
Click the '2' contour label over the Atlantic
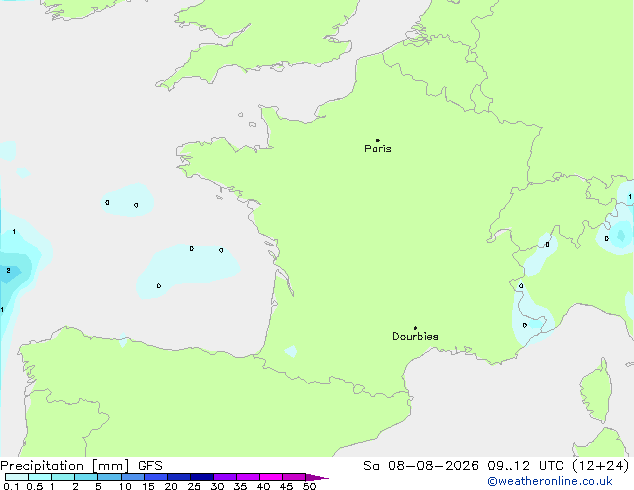[8, 270]
